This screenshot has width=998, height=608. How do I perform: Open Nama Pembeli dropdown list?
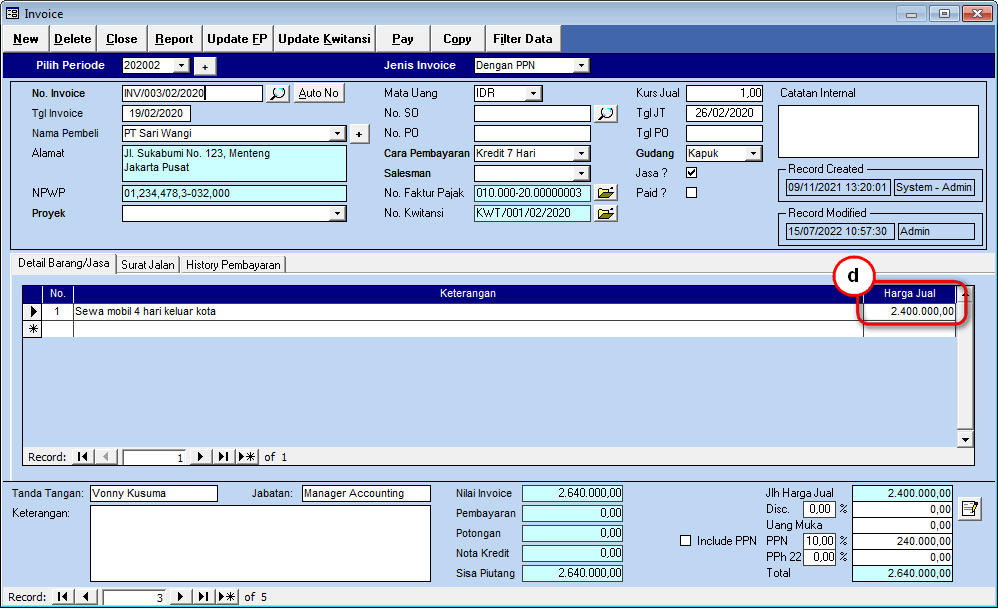[x=337, y=134]
